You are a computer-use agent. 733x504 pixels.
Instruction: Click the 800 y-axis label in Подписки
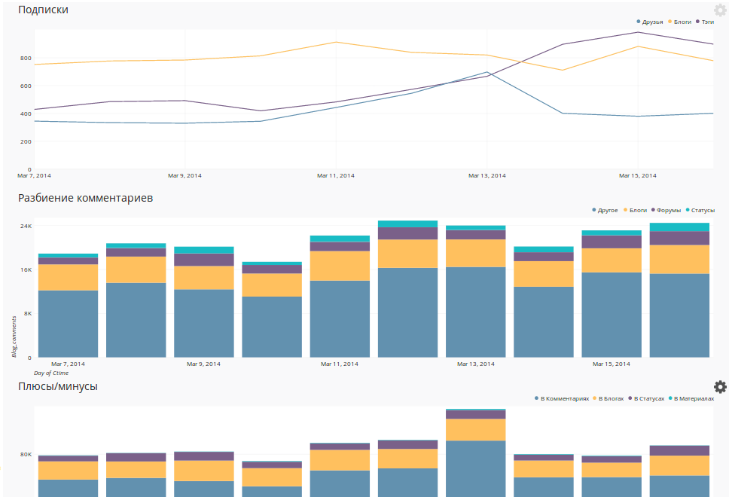pyautogui.click(x=26, y=58)
